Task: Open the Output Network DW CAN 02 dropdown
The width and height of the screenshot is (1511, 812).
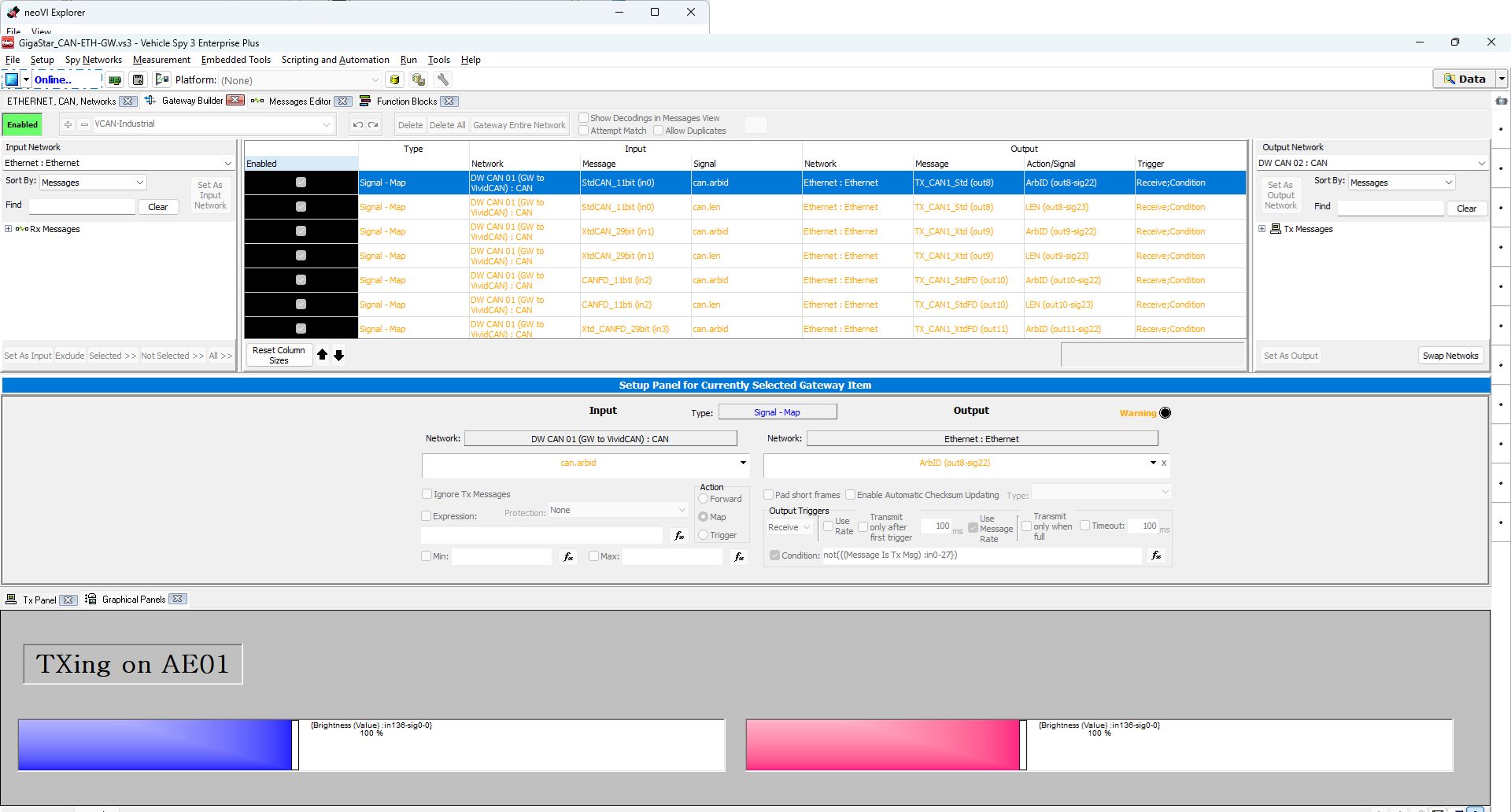Action: coord(1481,164)
